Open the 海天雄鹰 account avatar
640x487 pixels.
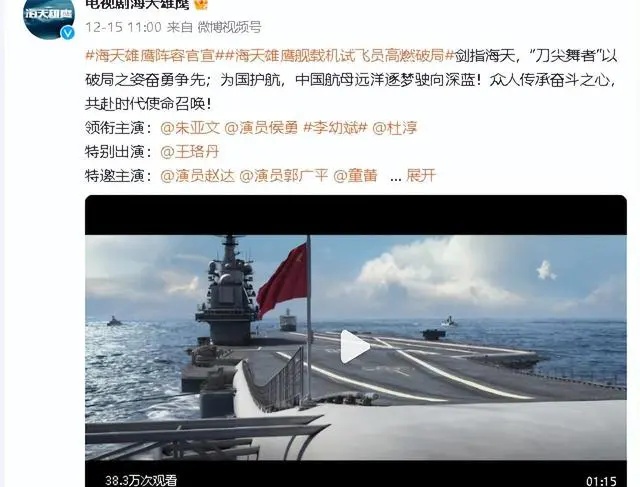tap(49, 17)
